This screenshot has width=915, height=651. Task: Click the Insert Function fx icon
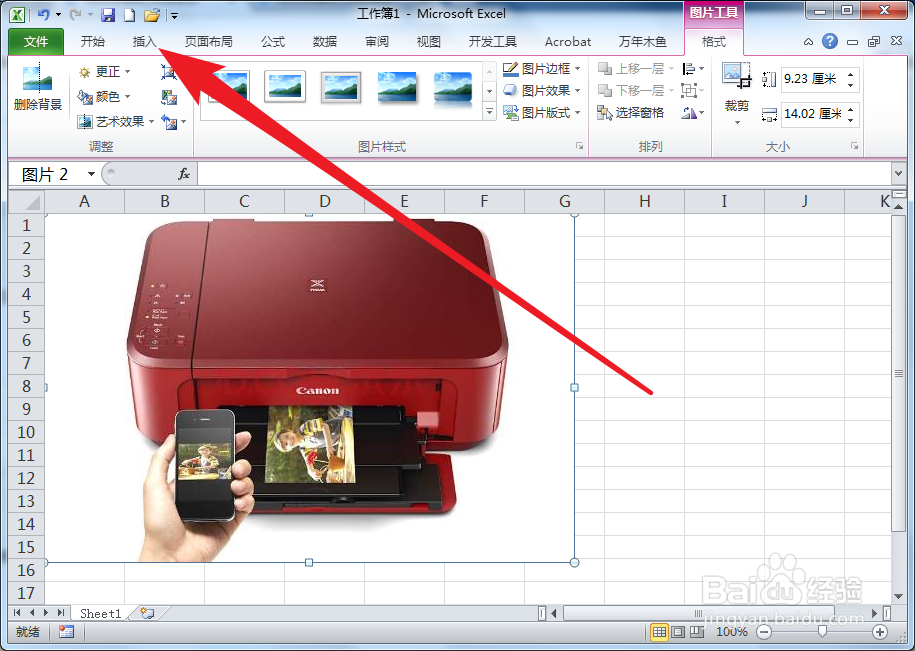click(184, 174)
